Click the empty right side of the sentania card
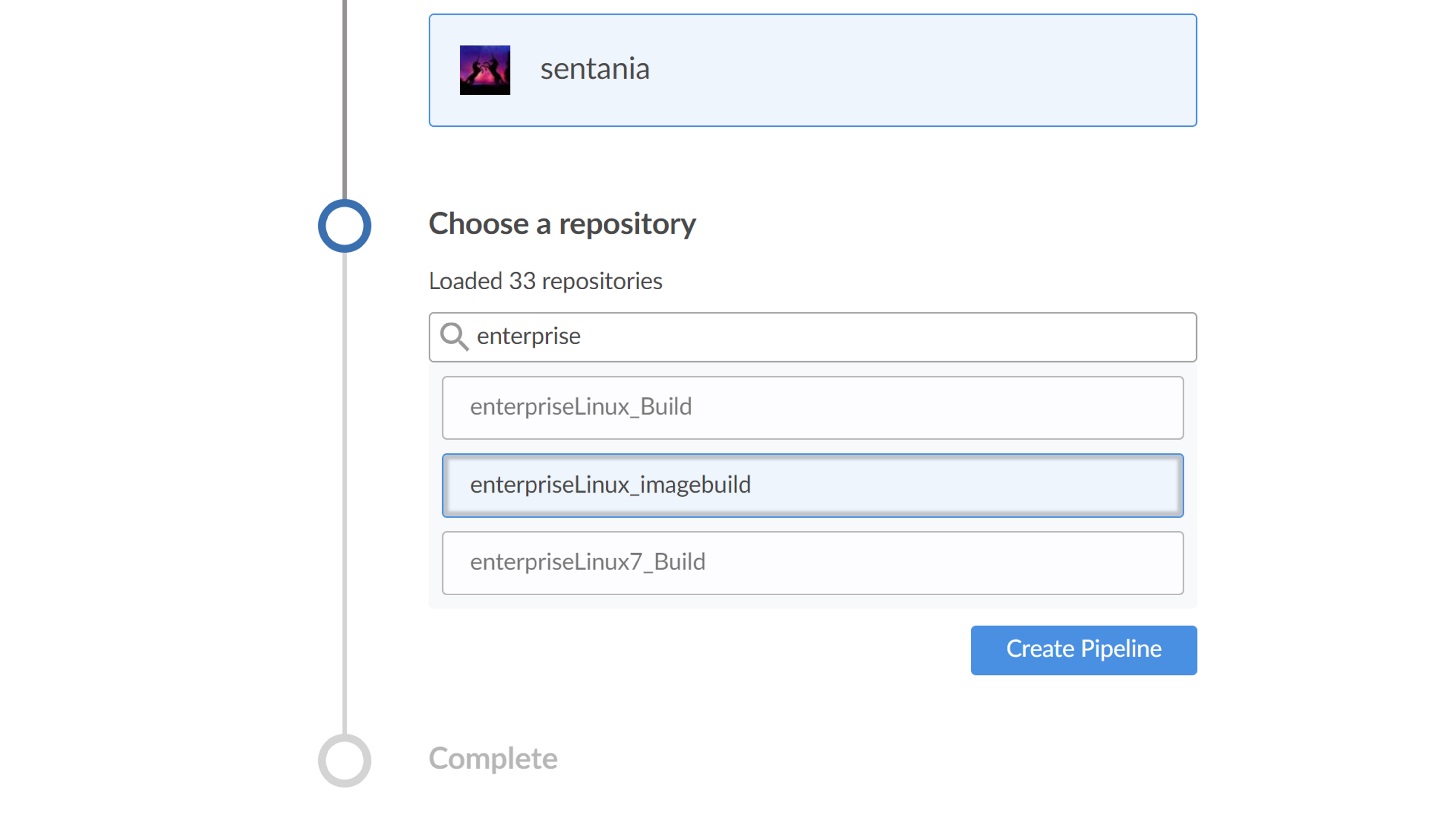Viewport: 1450px width, 816px height. point(950,70)
